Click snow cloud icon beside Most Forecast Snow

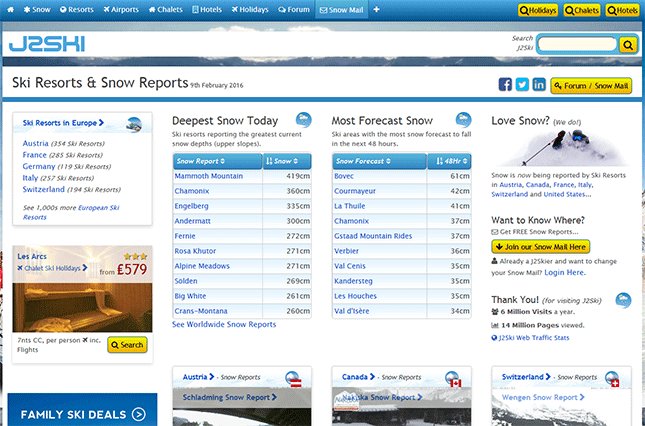point(463,120)
